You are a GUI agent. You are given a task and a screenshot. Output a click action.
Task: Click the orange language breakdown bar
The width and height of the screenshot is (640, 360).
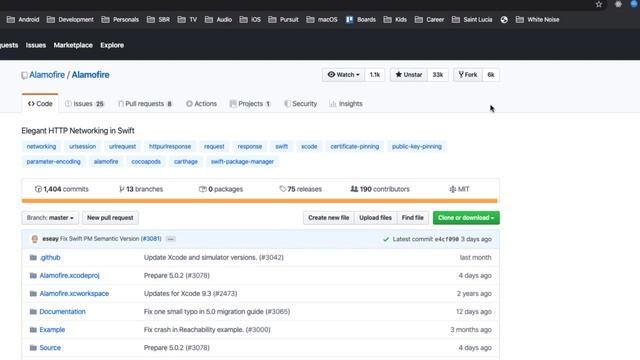coord(260,201)
